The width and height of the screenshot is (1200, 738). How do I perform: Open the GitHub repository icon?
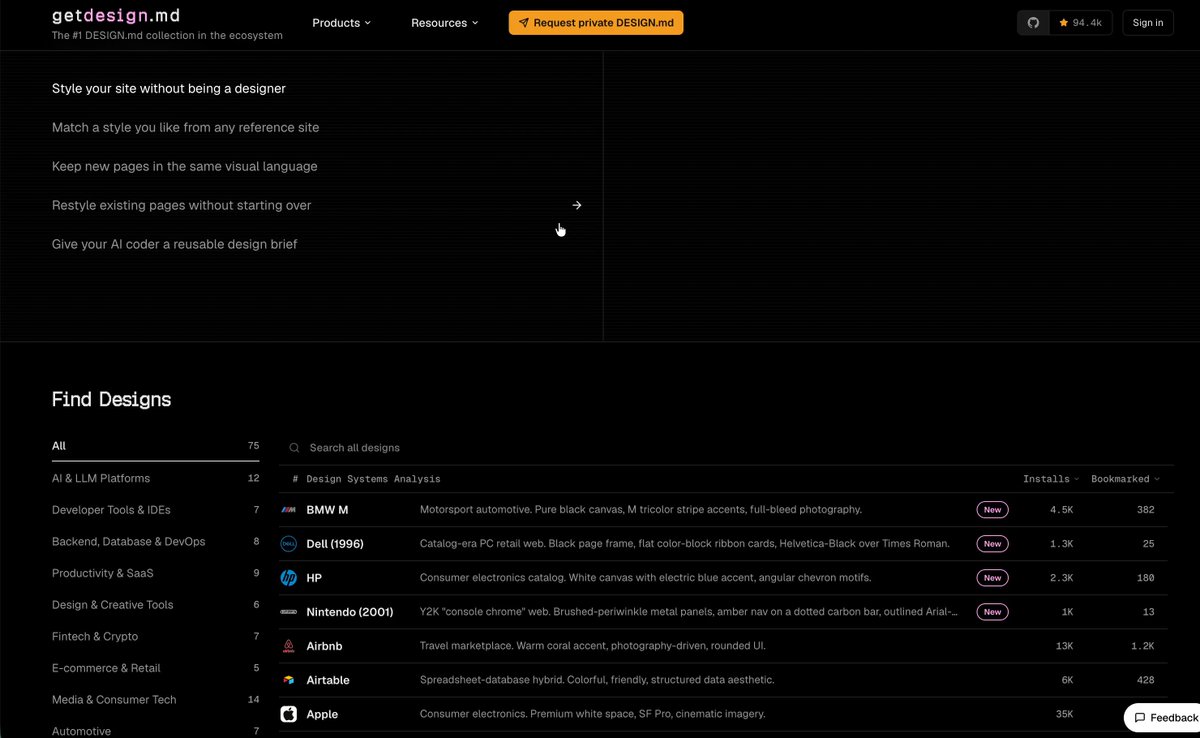[1033, 23]
